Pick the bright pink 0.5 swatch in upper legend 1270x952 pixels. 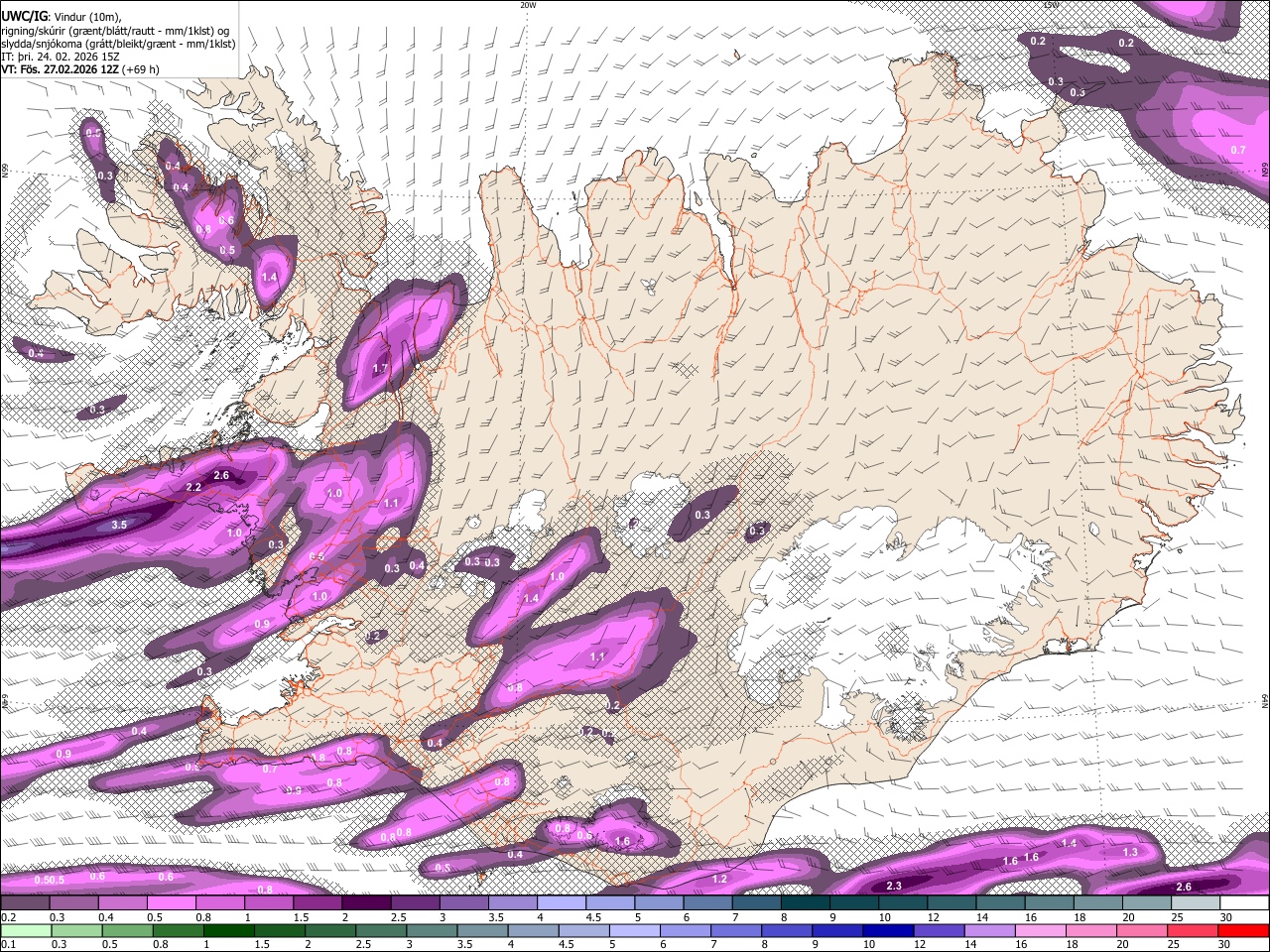[171, 902]
